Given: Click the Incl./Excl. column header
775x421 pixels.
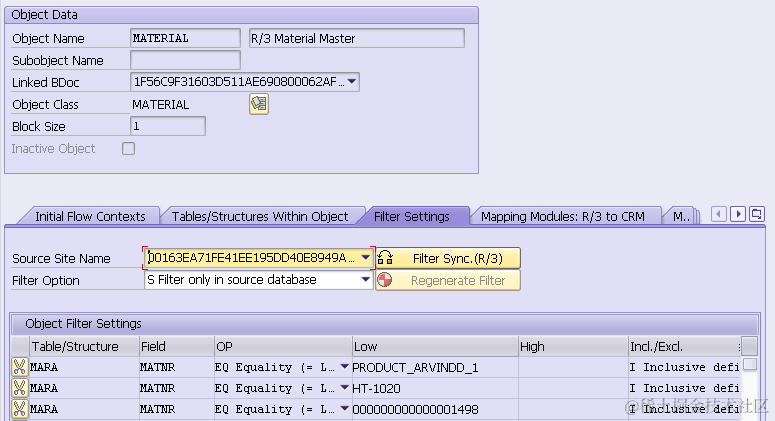Looking at the screenshot, I should [684, 346].
